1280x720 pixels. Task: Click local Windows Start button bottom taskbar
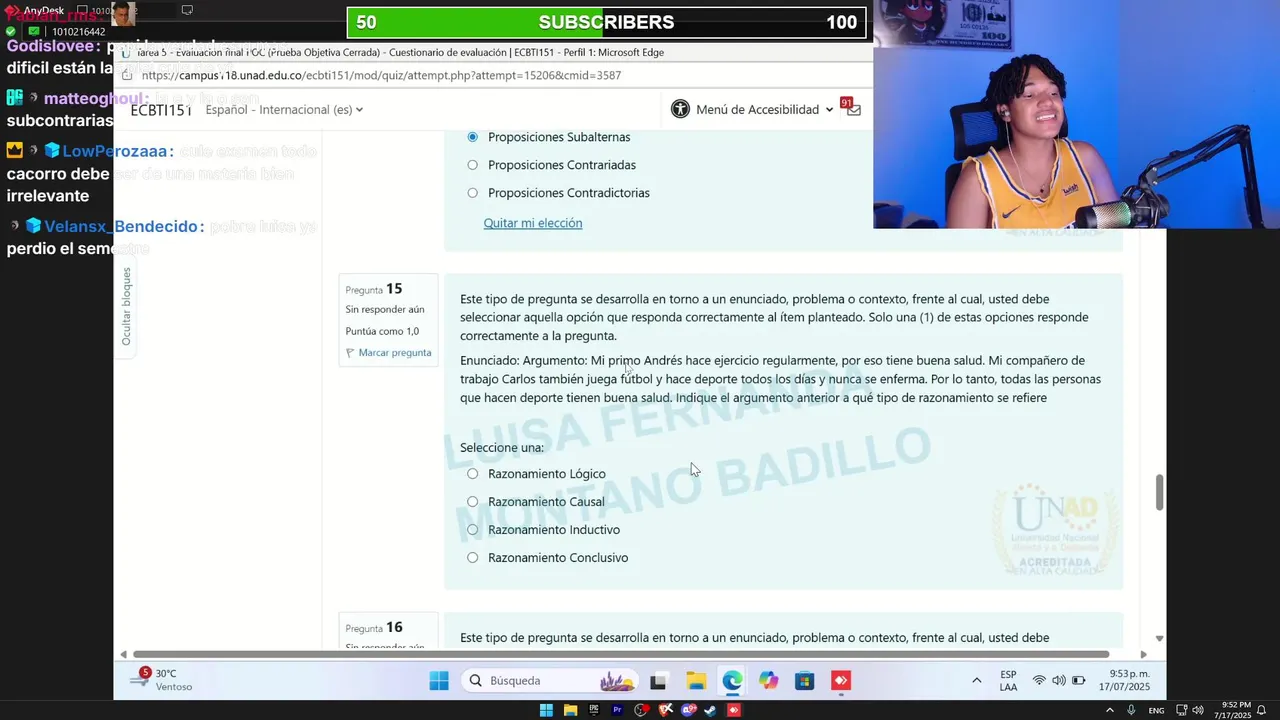point(546,710)
